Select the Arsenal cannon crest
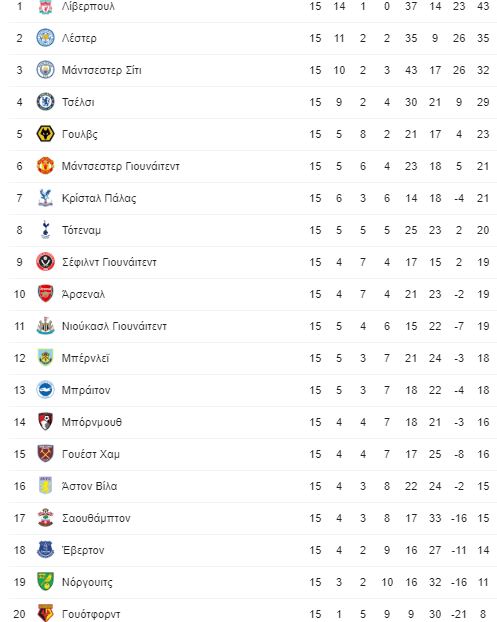Screen dimensions: 497x622 pyautogui.click(x=45, y=294)
